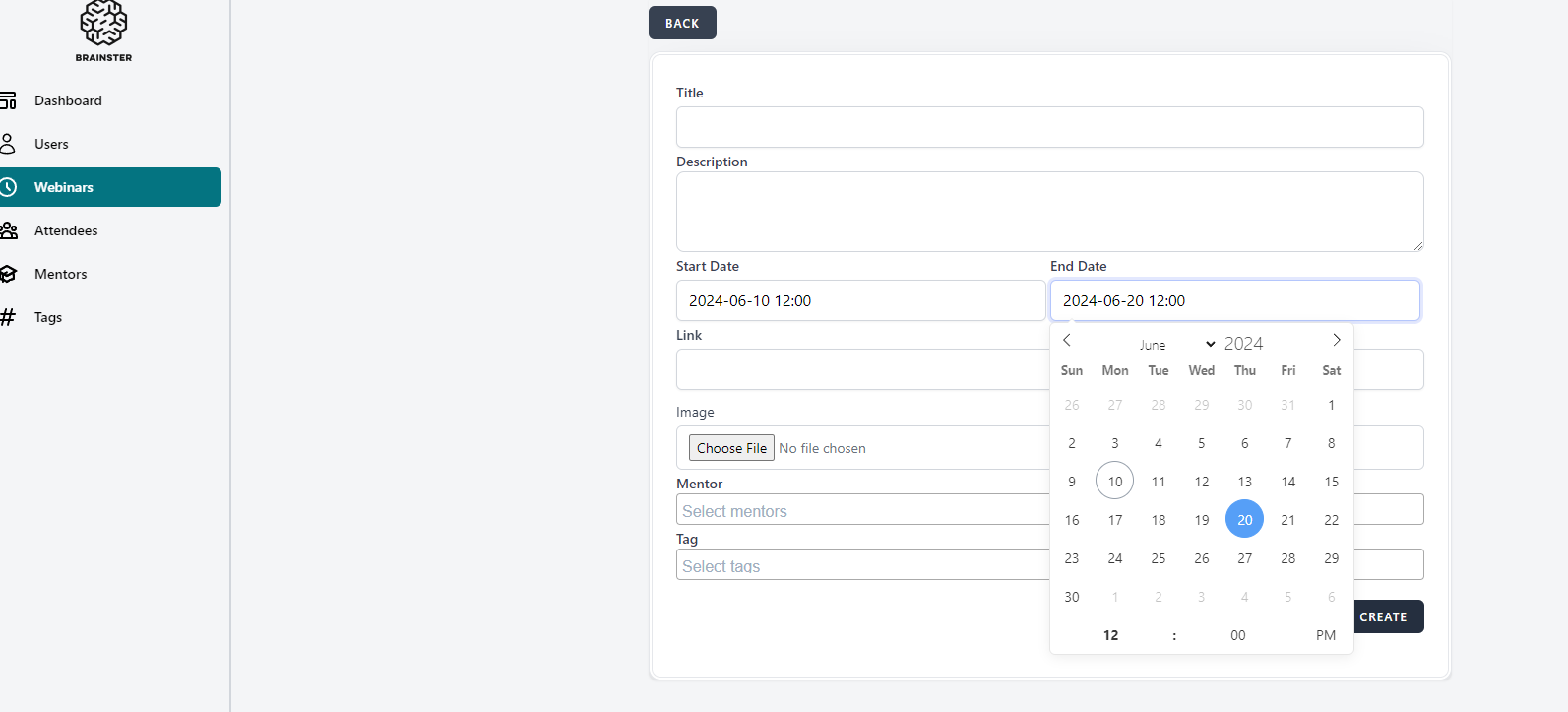Open Mentors in the sidebar menu
Image resolution: width=1568 pixels, height=712 pixels.
[61, 274]
